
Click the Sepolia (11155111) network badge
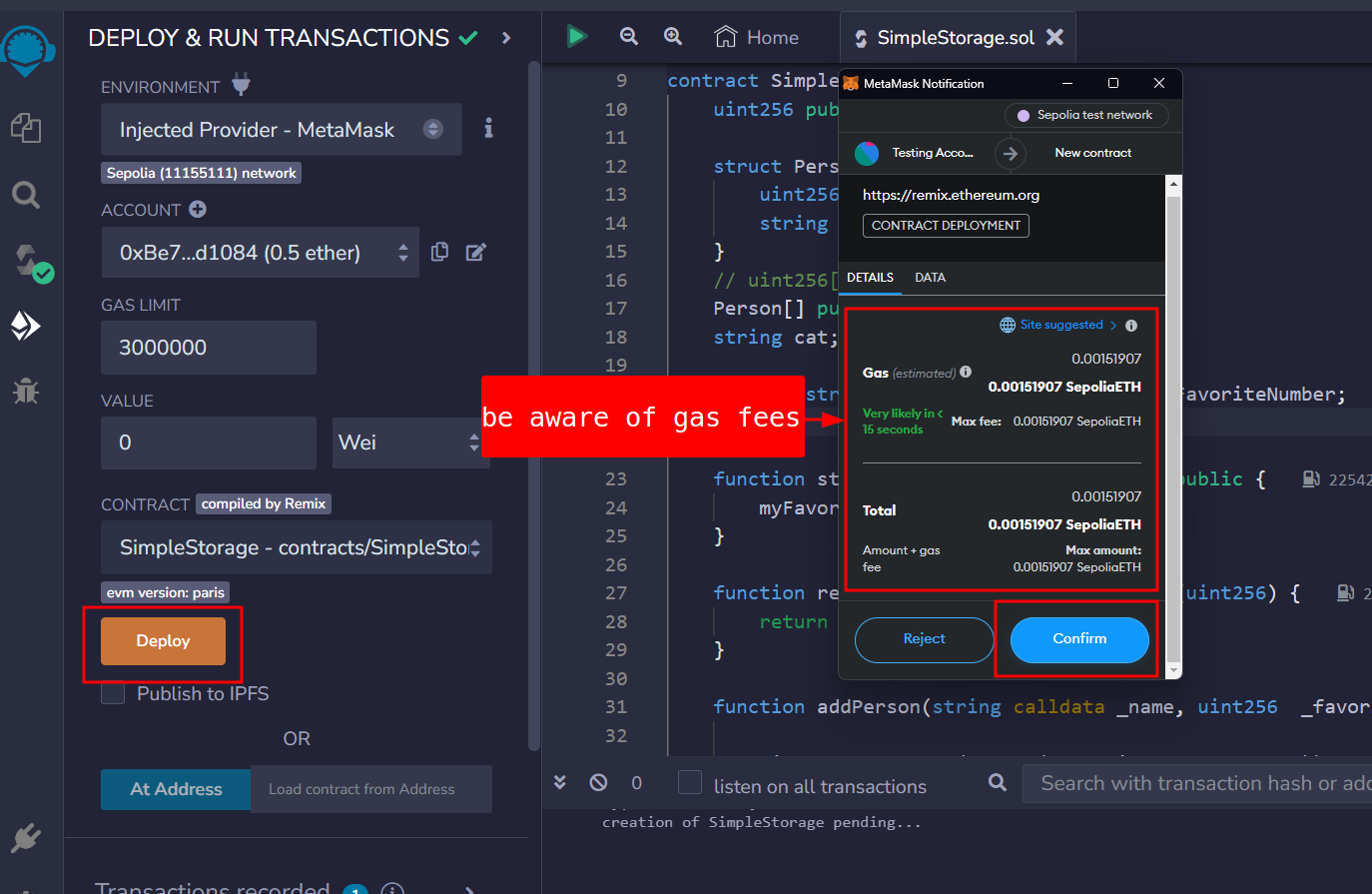201,173
